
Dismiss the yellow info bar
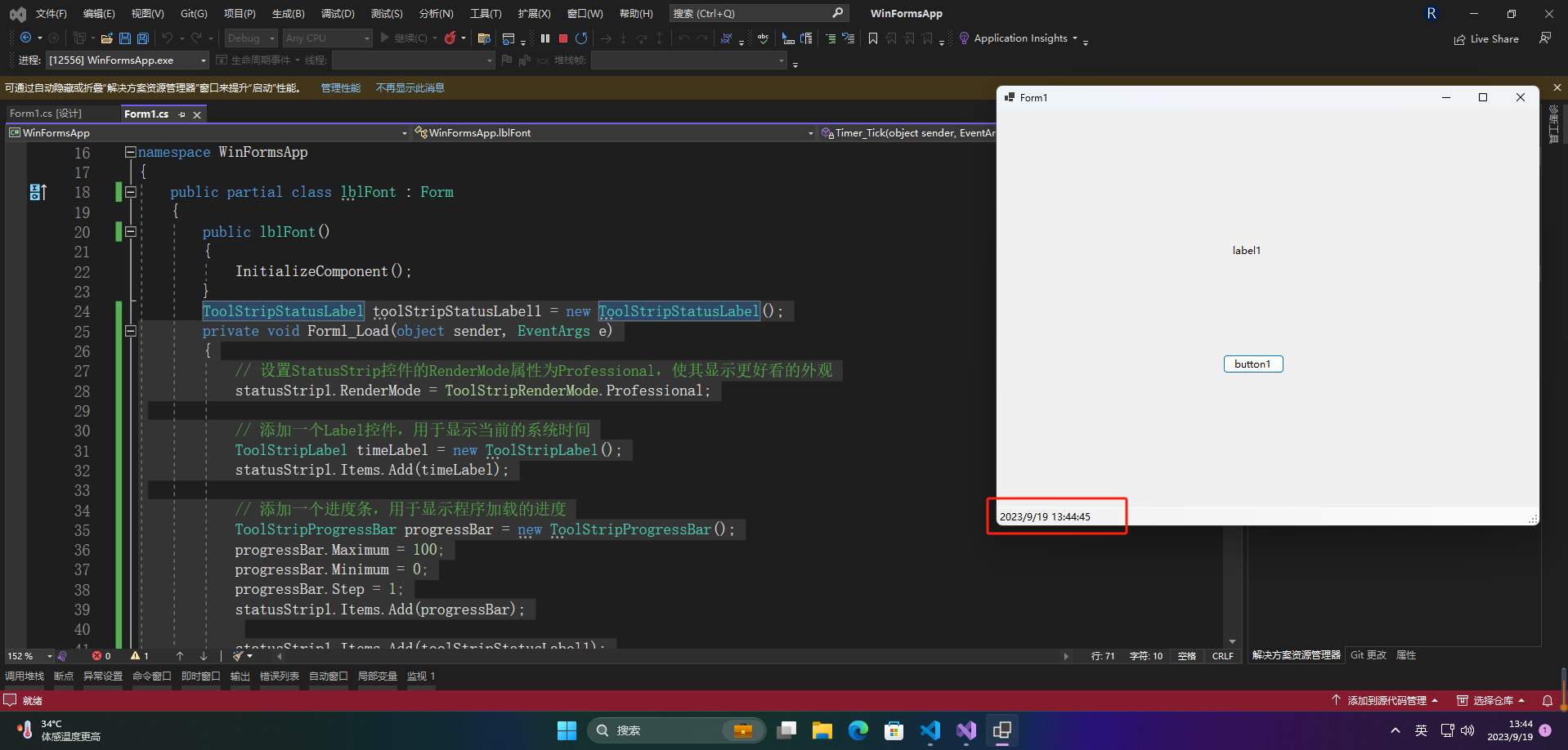(x=1557, y=87)
